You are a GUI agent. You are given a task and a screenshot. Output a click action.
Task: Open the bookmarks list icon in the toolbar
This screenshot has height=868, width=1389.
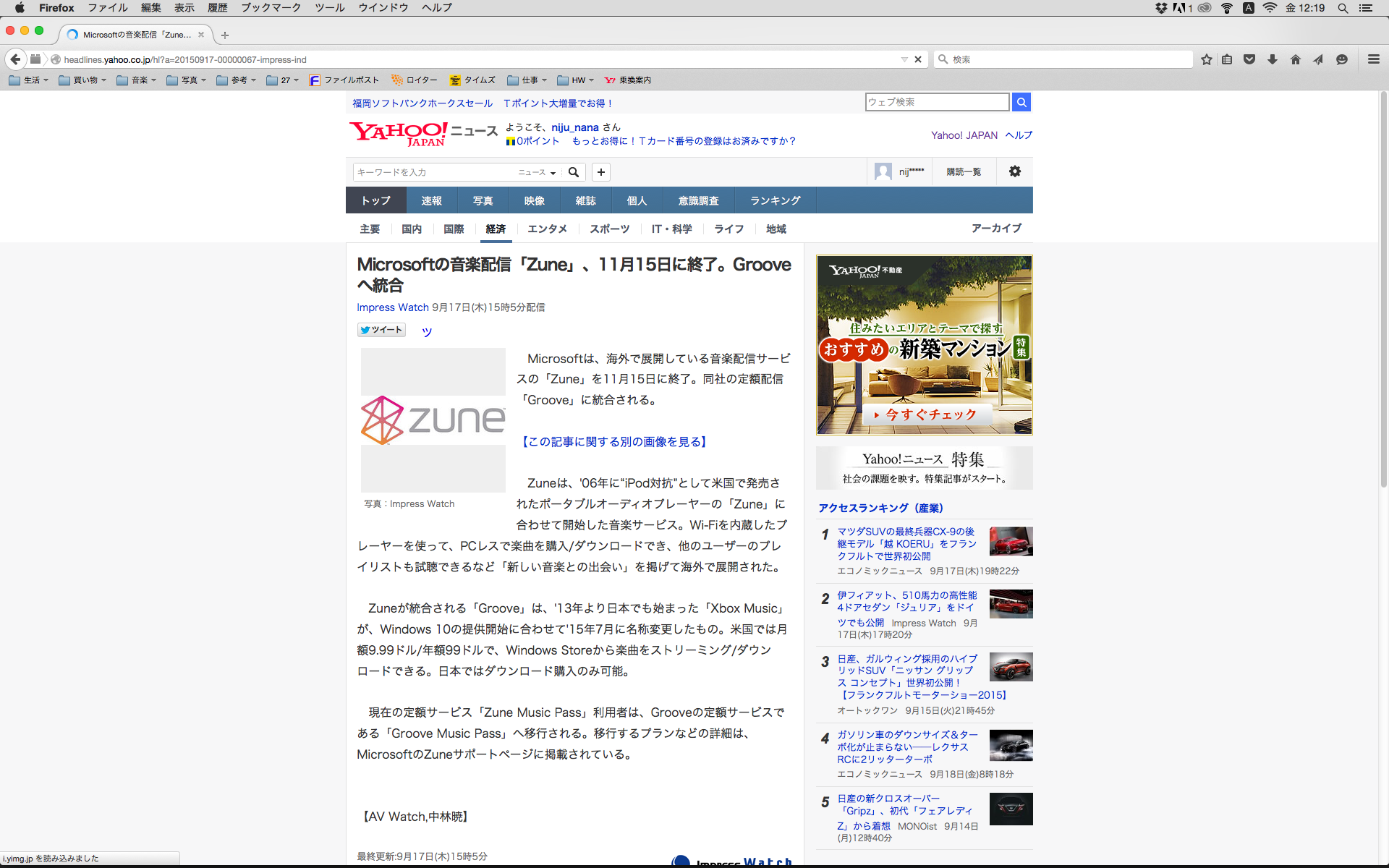(x=1227, y=59)
